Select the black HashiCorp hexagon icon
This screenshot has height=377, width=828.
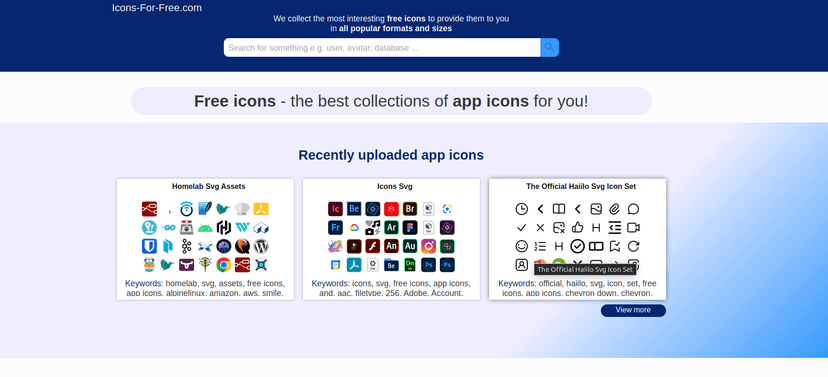224,228
